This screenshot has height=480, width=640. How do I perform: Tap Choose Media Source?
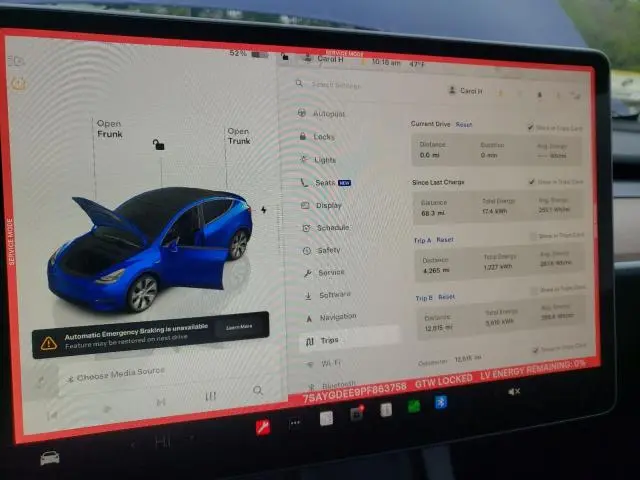pos(117,375)
